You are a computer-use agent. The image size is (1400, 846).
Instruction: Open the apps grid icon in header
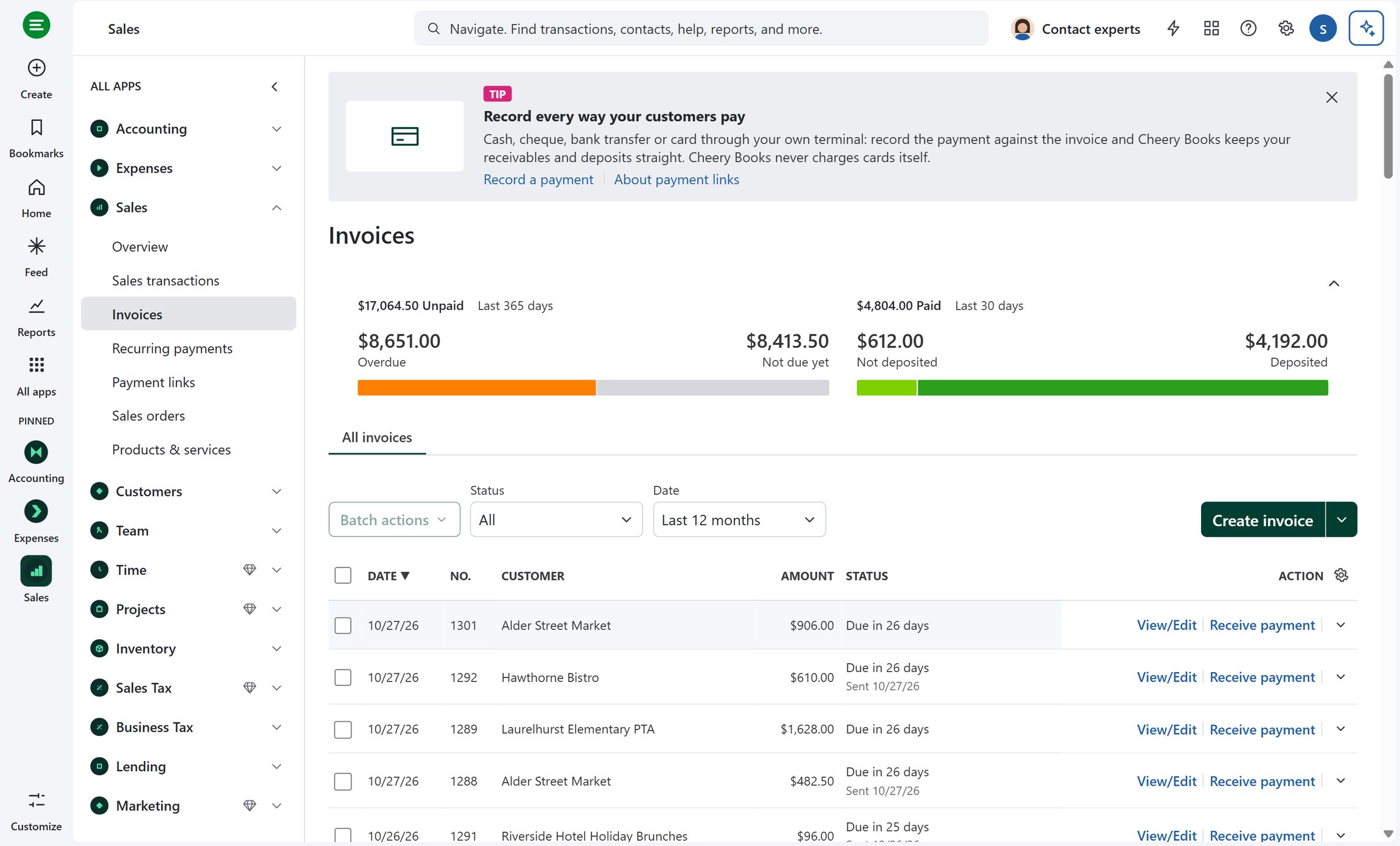tap(1211, 28)
